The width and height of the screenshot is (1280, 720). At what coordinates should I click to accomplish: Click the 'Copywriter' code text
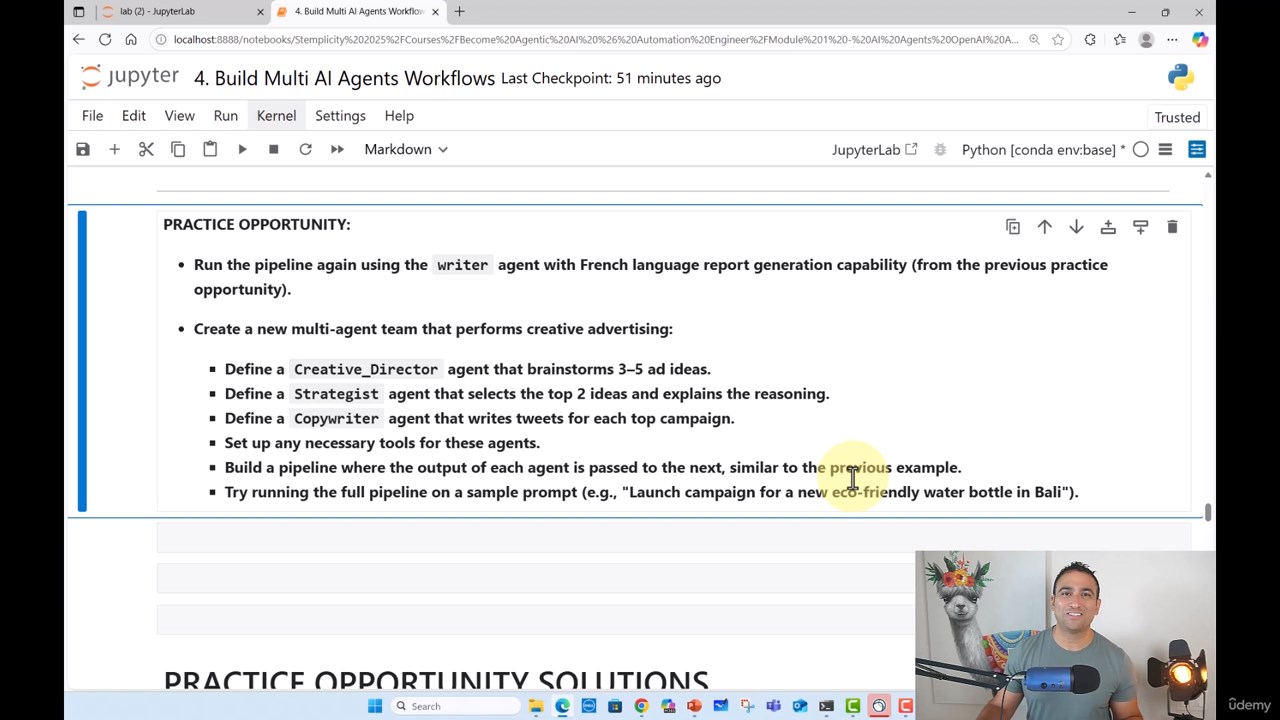point(336,418)
